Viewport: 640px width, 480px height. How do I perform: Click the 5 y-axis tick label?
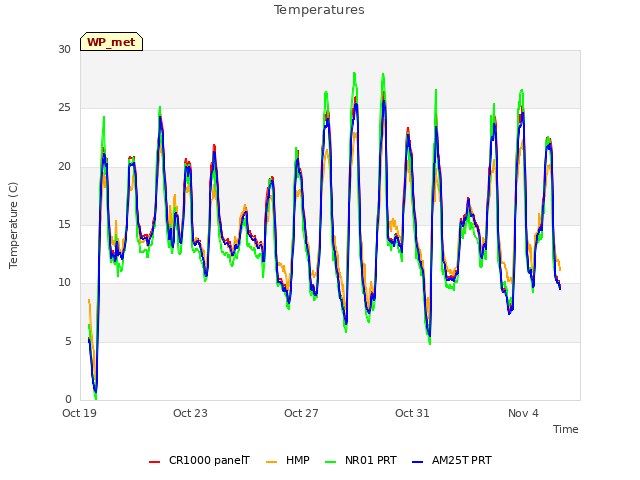click(x=68, y=342)
